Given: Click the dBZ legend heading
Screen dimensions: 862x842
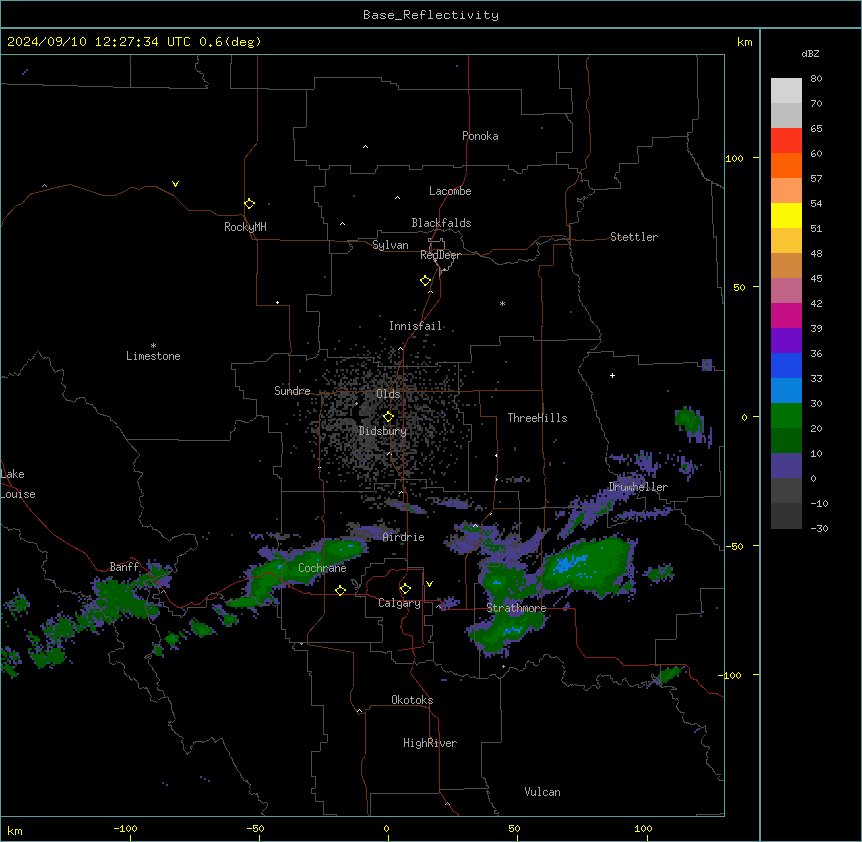Looking at the screenshot, I should click(x=810, y=54).
